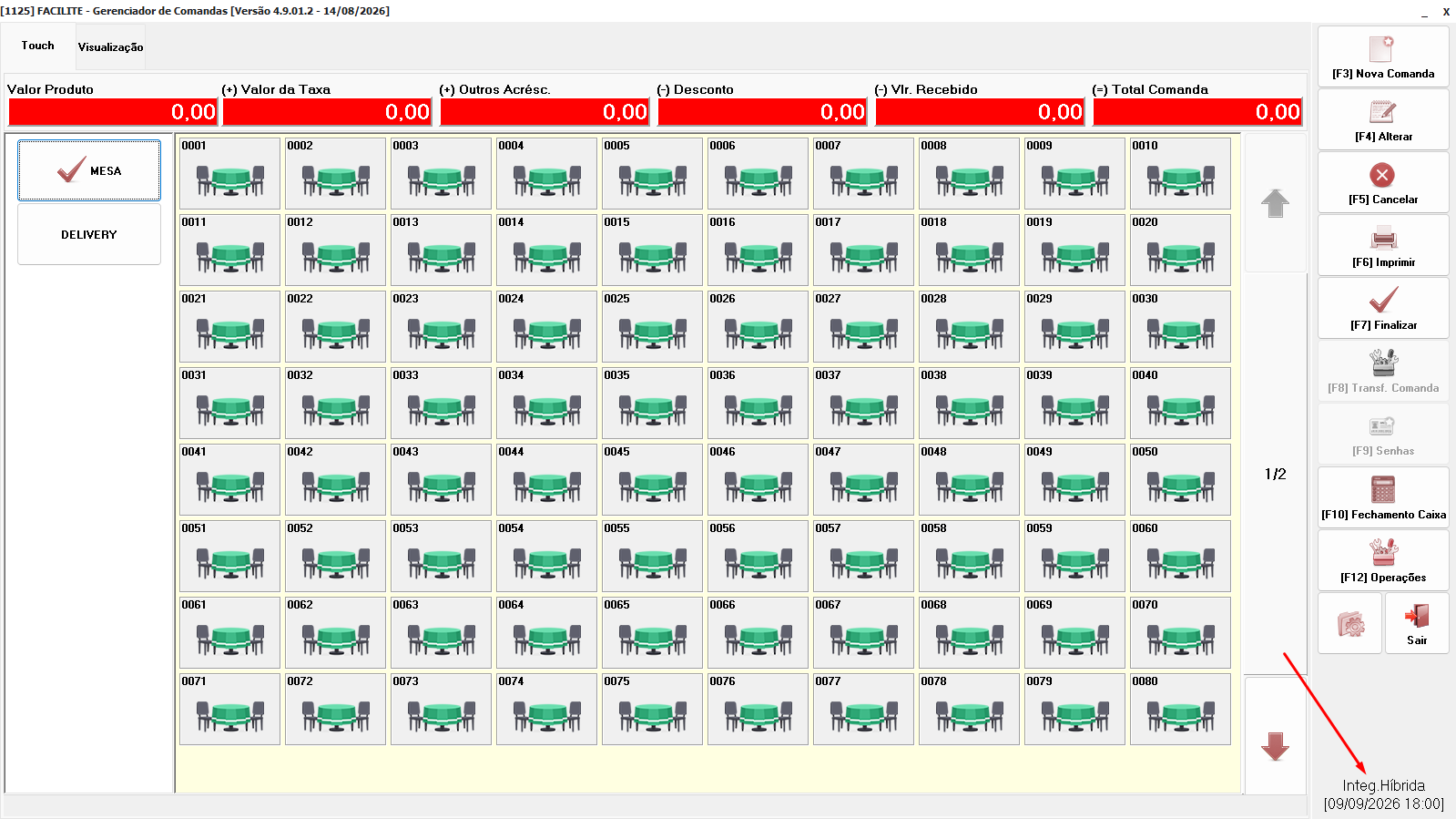Click the F9 Senhas button

(1383, 434)
